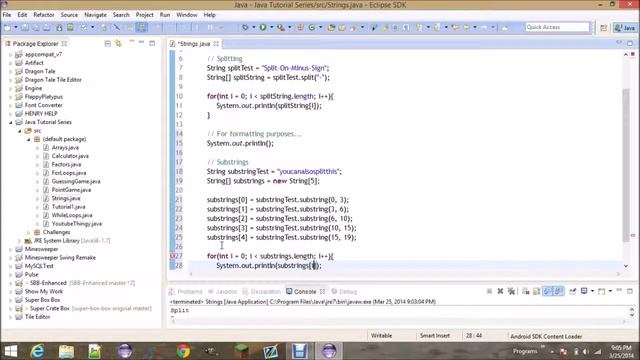Open Calculator.java in Package Explorer
This screenshot has height=360, width=640.
(x=70, y=156)
